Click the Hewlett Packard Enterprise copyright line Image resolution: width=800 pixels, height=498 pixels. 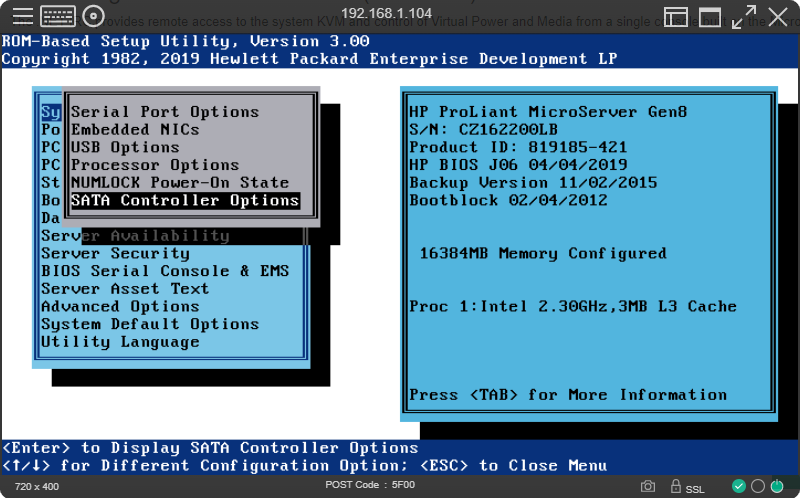coord(309,59)
